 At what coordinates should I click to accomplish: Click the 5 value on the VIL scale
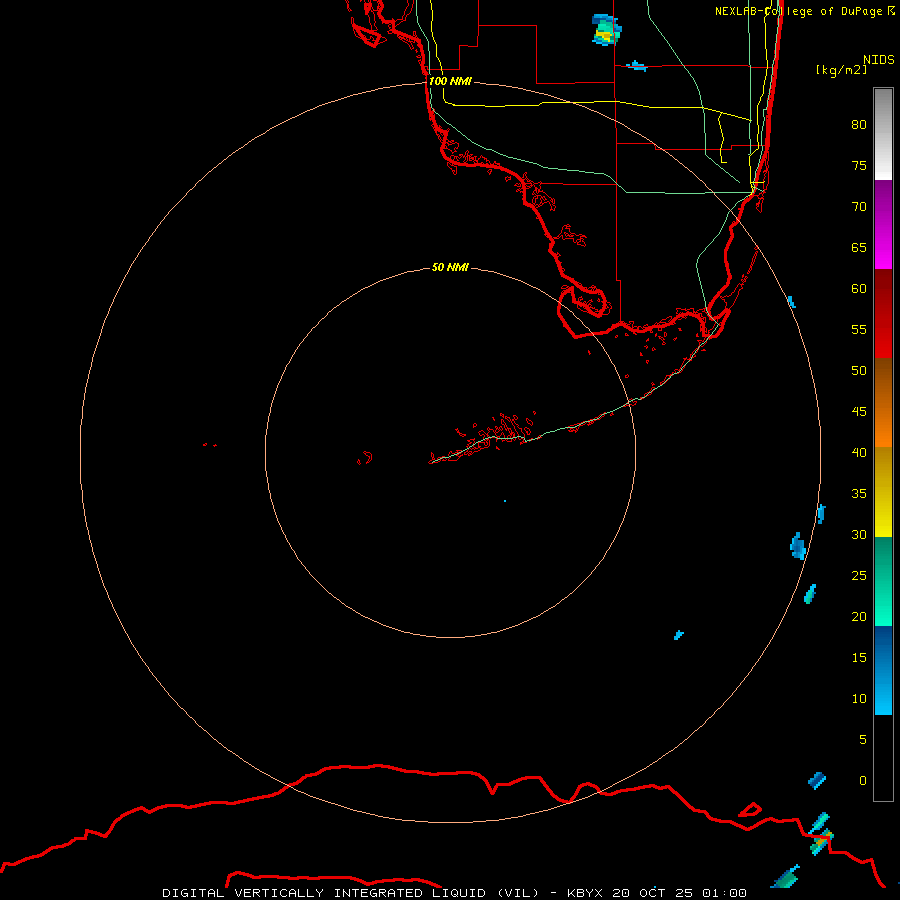(x=863, y=739)
